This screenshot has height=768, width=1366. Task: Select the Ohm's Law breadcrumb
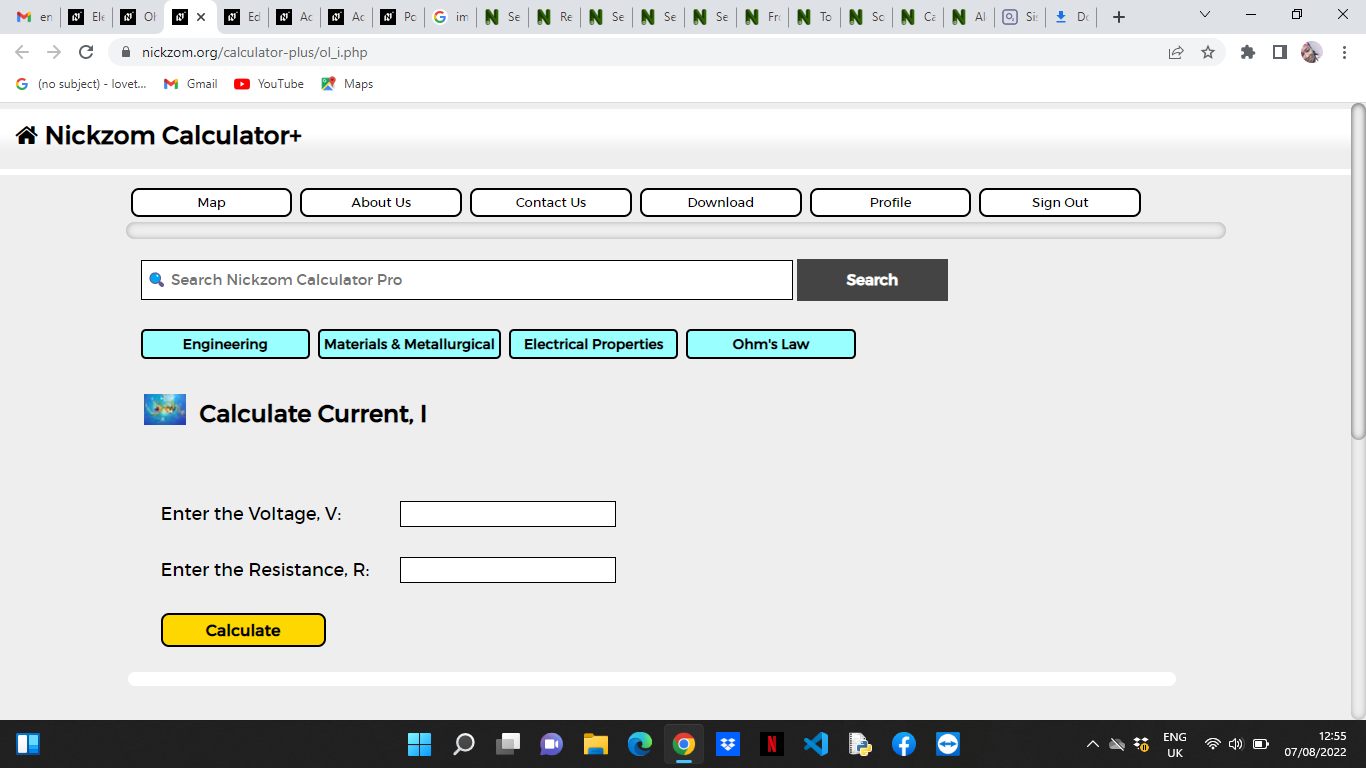coord(771,344)
